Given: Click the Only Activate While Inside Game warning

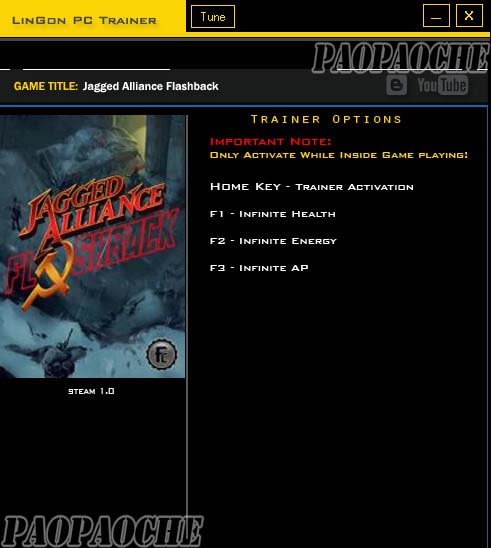Looking at the screenshot, I should pyautogui.click(x=339, y=155).
